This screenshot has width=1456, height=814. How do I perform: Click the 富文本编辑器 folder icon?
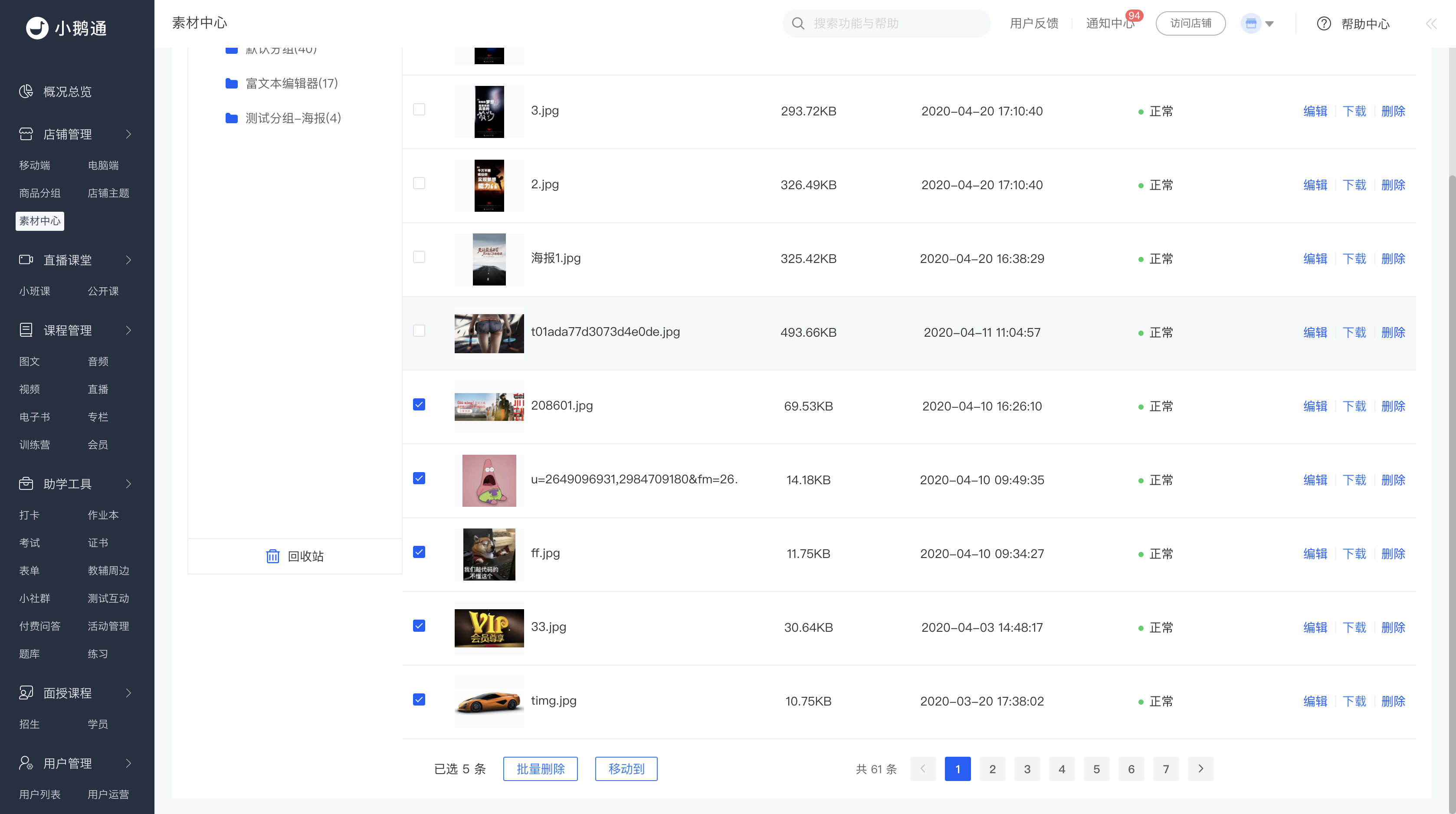point(231,84)
